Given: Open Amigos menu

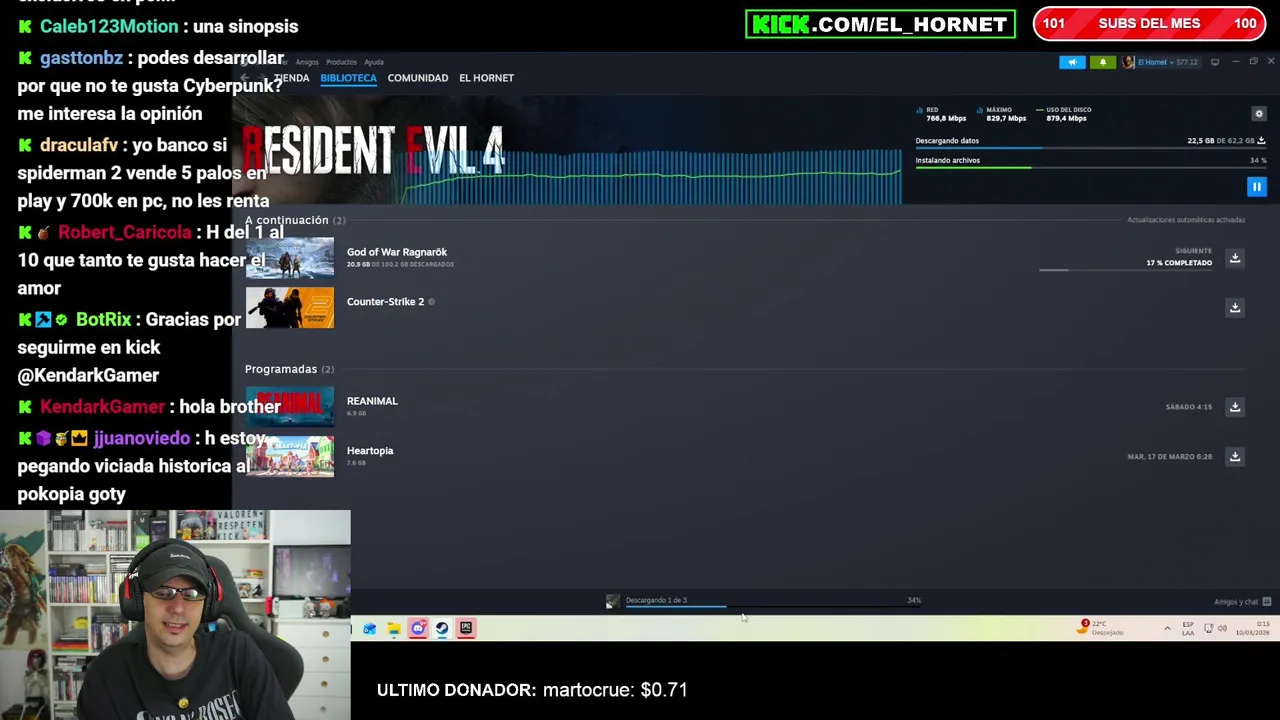Looking at the screenshot, I should (x=307, y=62).
